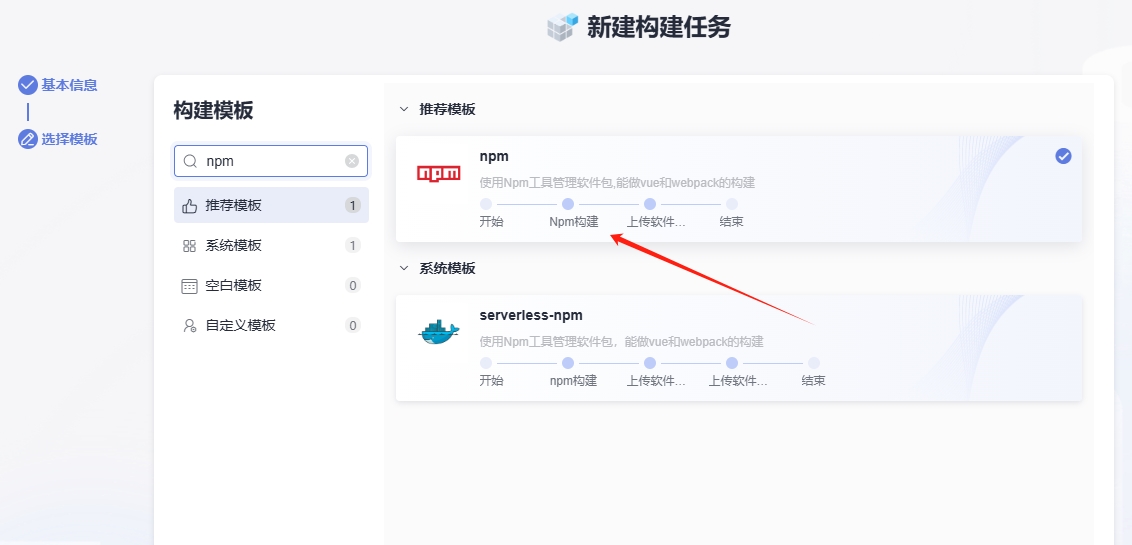
Task: Click the blank templates icon
Action: (x=190, y=286)
